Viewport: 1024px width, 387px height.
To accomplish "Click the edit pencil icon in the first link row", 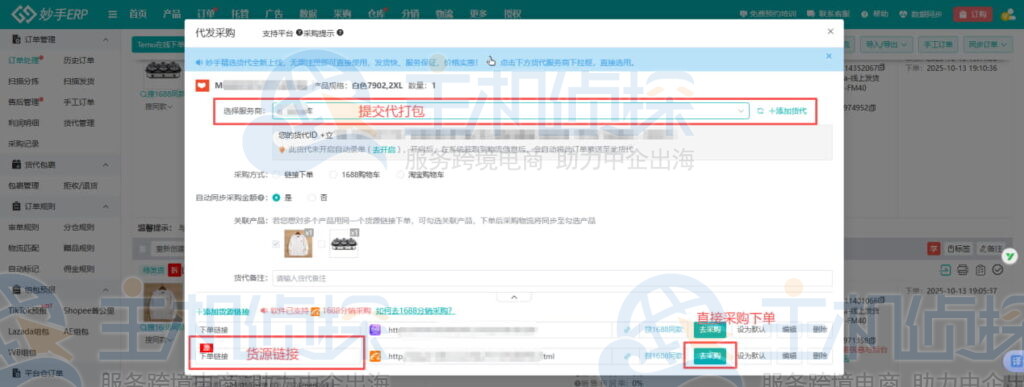I will tap(627, 330).
